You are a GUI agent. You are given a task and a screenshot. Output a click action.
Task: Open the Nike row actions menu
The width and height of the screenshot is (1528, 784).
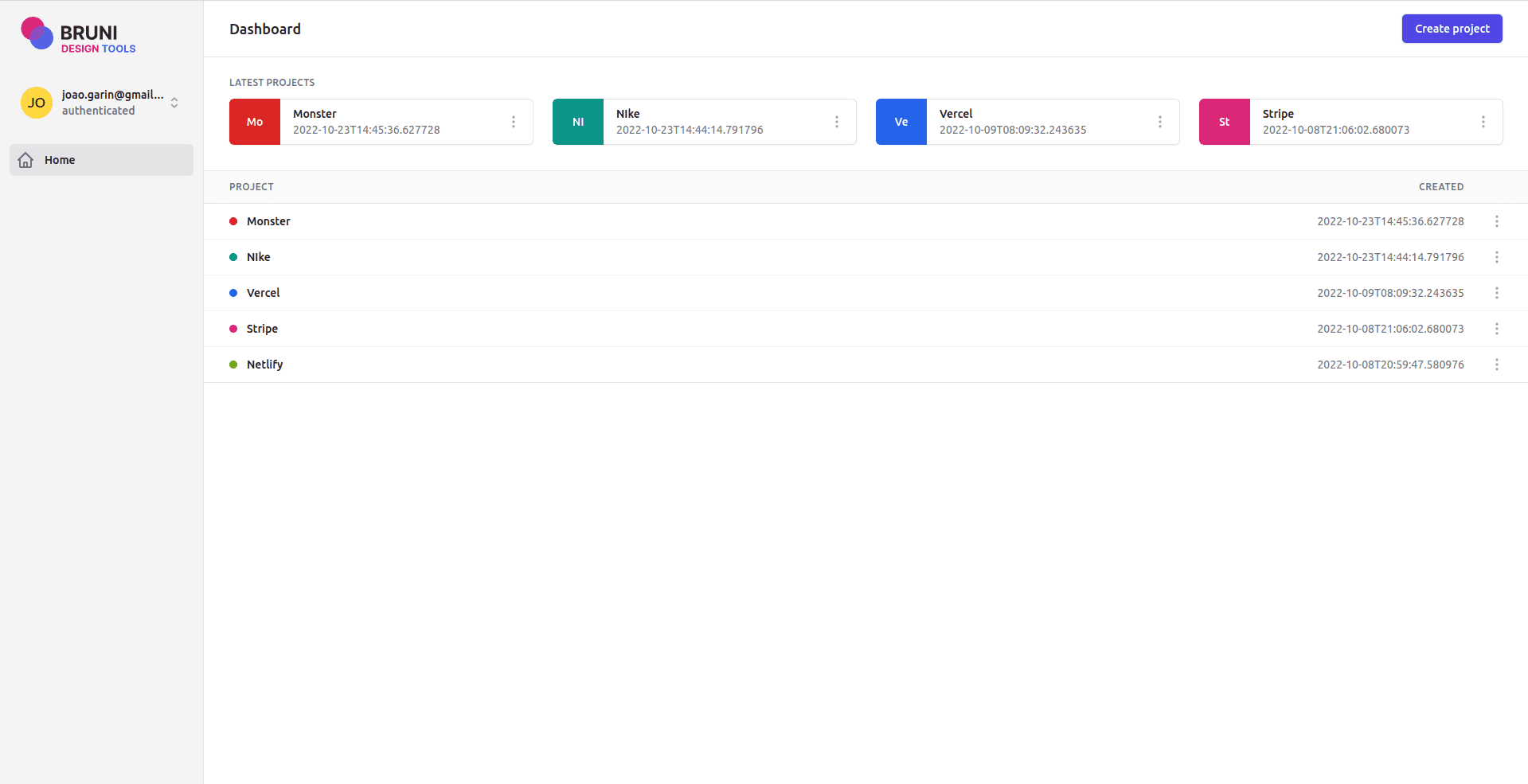pos(1497,257)
